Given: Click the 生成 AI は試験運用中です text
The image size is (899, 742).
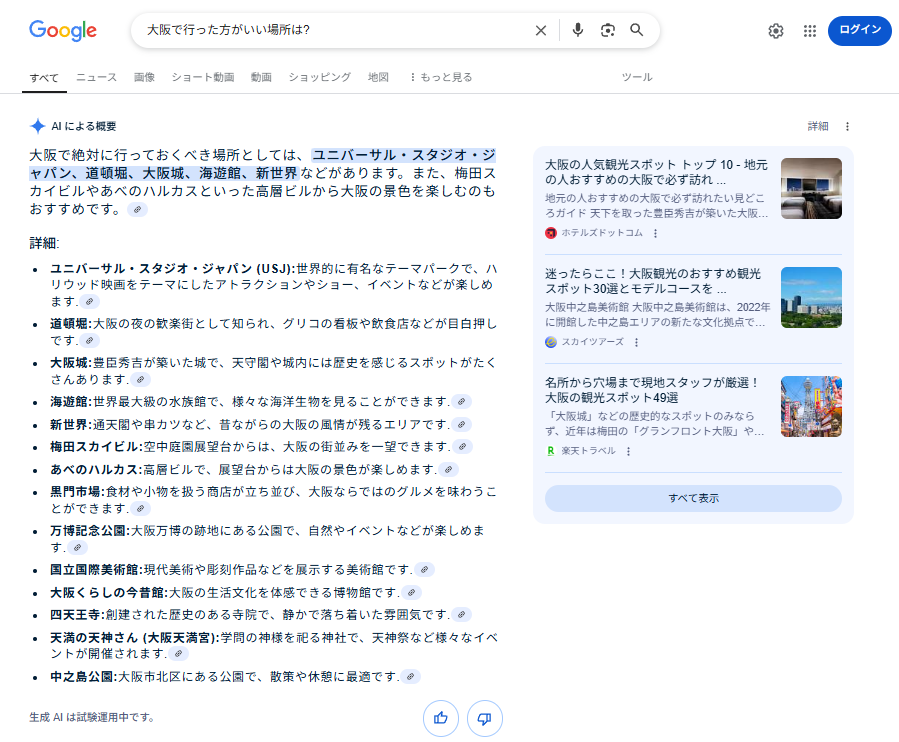Looking at the screenshot, I should pyautogui.click(x=92, y=717).
